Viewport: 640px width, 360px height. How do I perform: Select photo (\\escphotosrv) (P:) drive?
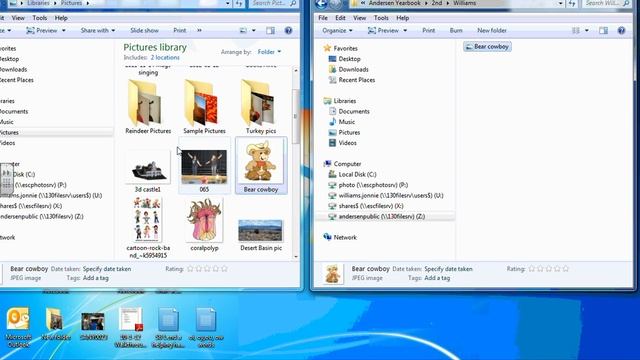(368, 185)
